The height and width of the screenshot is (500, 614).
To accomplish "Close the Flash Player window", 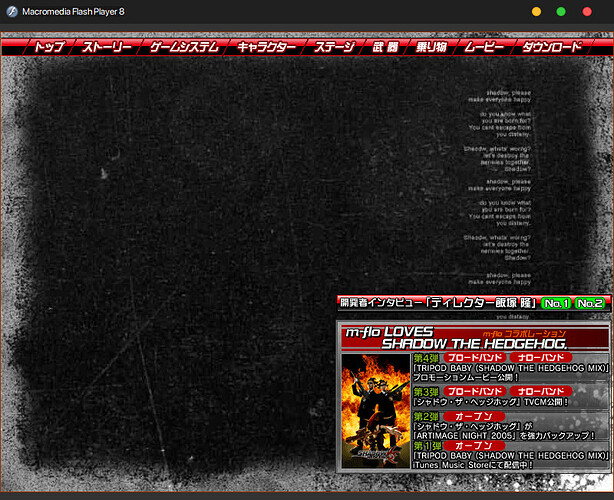I will pos(587,12).
